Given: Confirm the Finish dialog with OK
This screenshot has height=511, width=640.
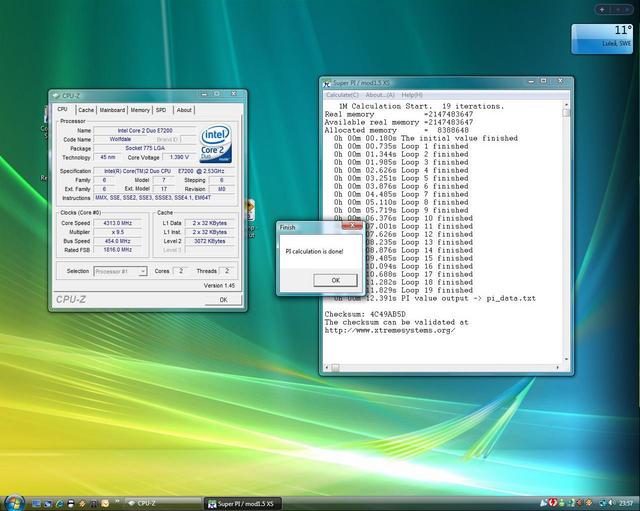Looking at the screenshot, I should 335,280.
